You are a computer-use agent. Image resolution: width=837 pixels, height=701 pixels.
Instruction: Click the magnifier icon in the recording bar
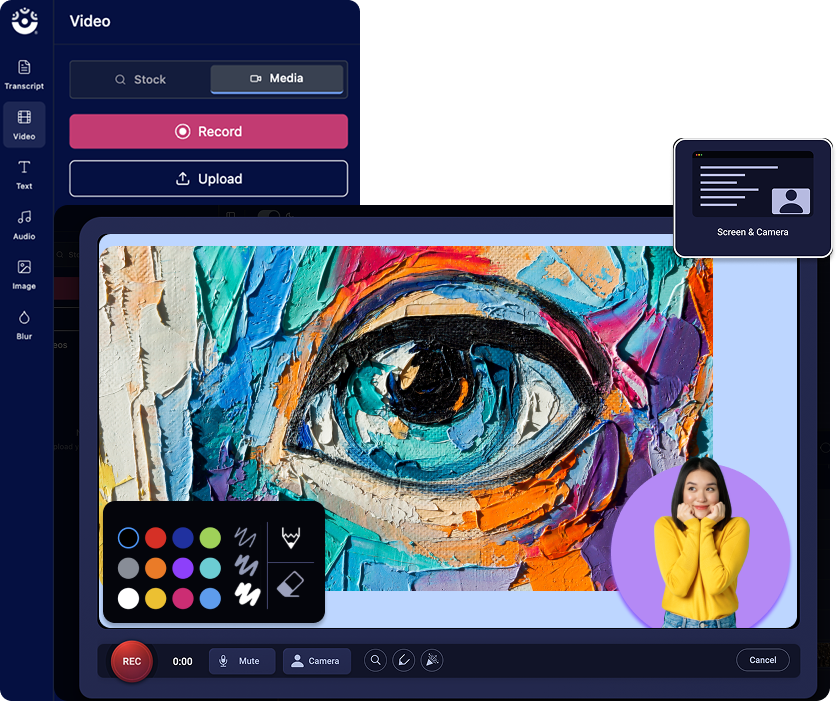(x=375, y=660)
